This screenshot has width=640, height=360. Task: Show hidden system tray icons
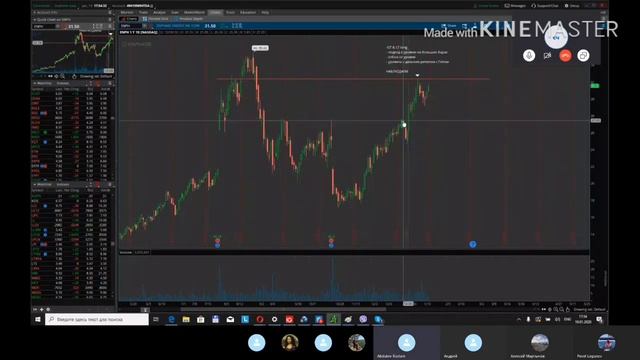point(519,319)
